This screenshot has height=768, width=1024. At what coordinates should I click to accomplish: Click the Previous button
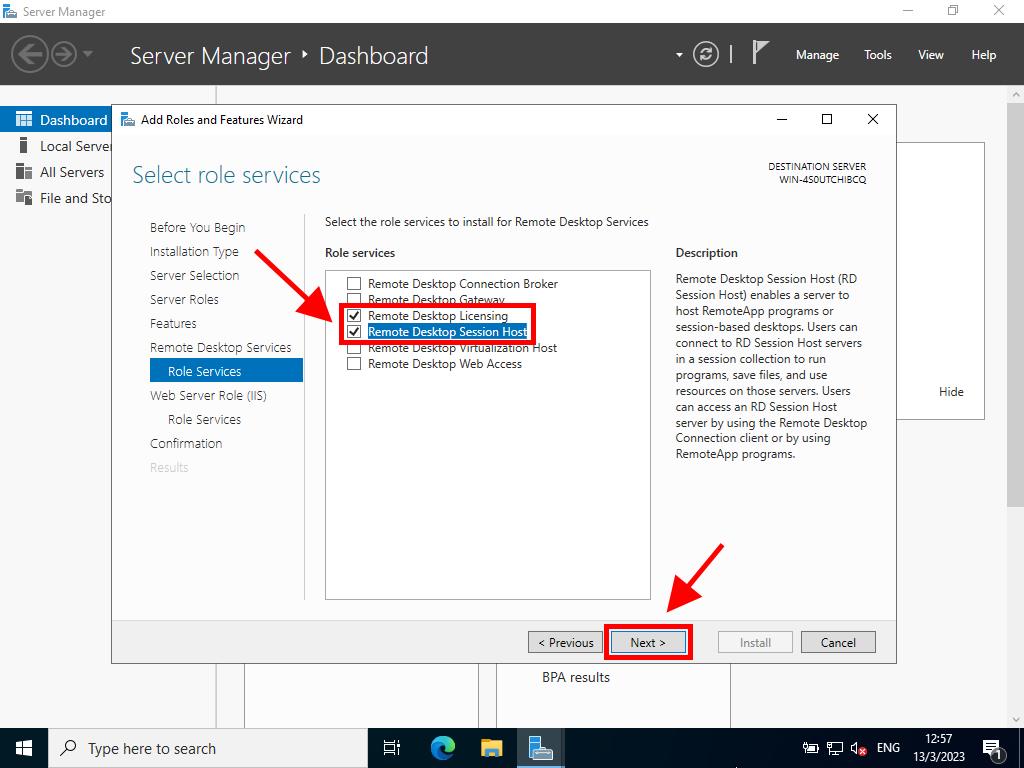coord(566,643)
